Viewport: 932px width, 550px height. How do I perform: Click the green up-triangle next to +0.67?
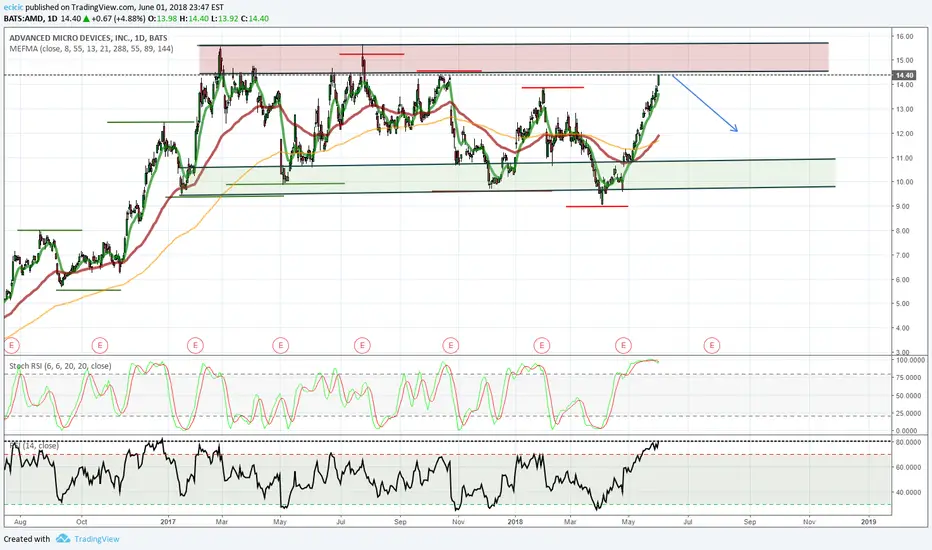point(86,18)
